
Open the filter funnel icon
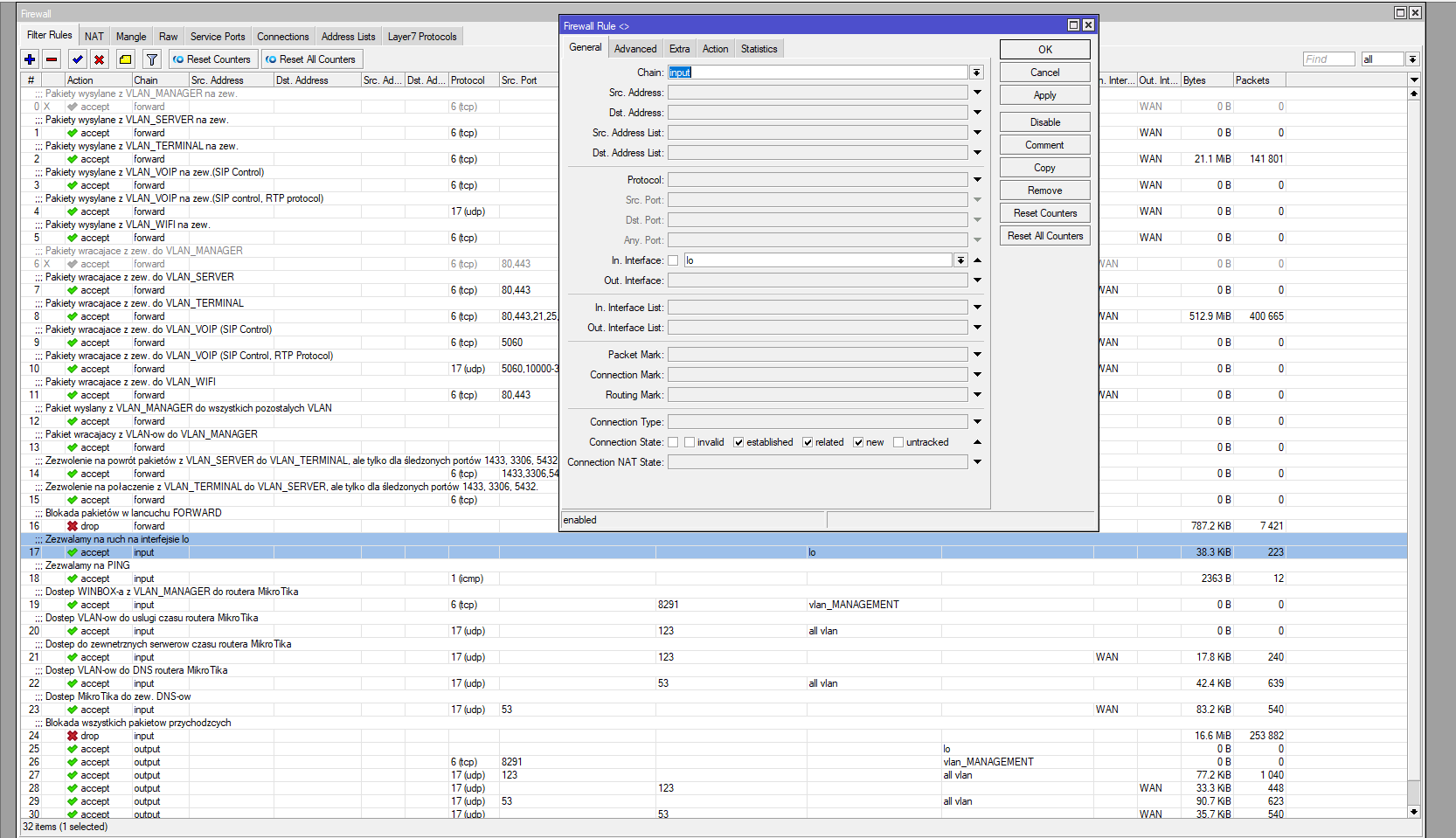coord(152,59)
